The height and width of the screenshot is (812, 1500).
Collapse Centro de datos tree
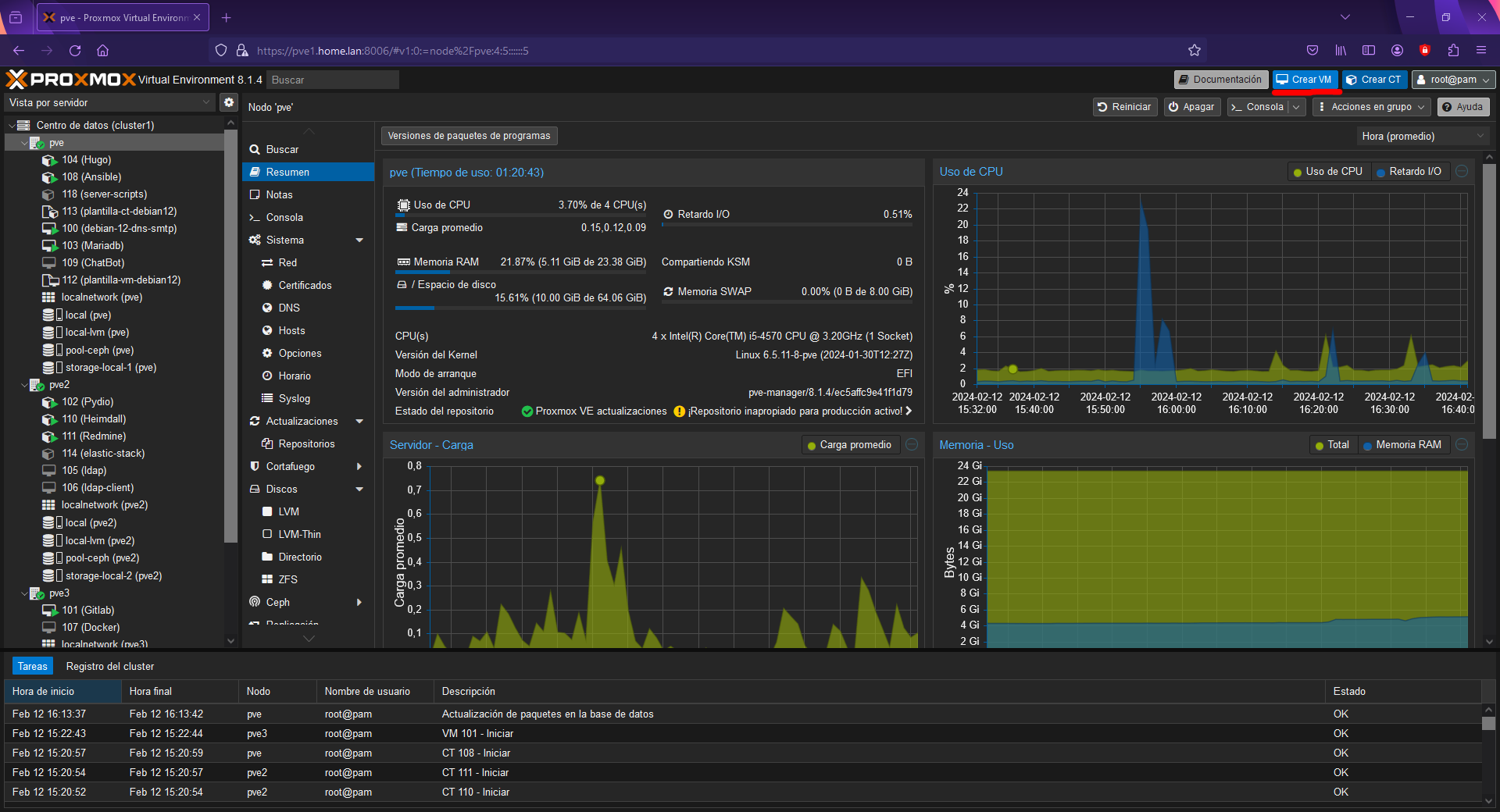pyautogui.click(x=12, y=126)
